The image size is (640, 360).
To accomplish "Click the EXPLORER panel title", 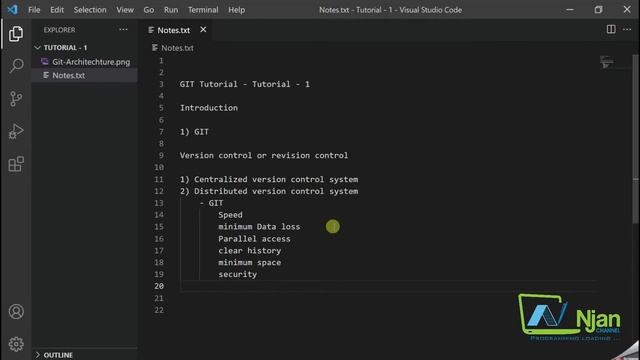I will [x=59, y=30].
